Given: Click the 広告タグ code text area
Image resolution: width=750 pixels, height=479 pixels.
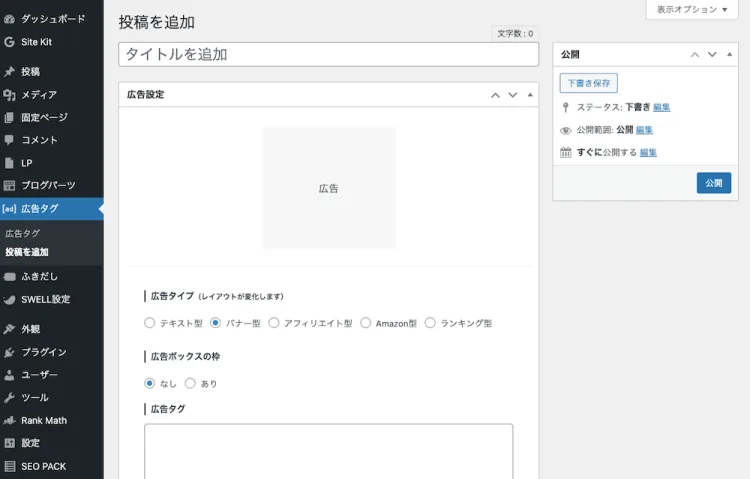Looking at the screenshot, I should coord(329,451).
